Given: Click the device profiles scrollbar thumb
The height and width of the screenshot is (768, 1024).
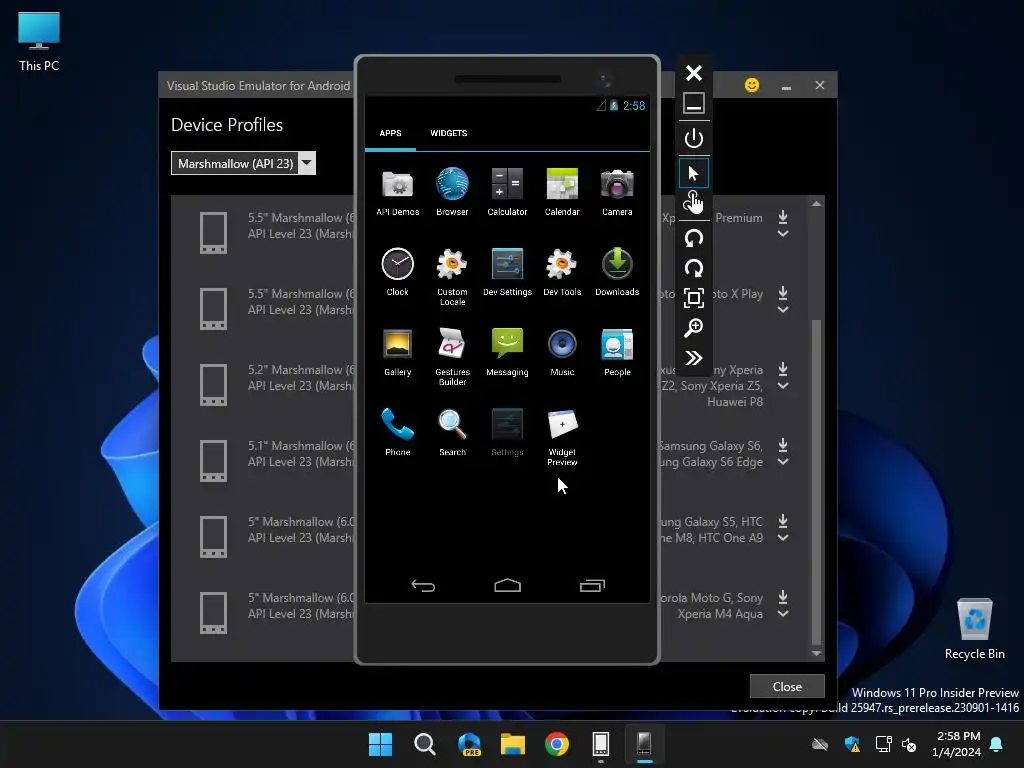Looking at the screenshot, I should pos(816,482).
